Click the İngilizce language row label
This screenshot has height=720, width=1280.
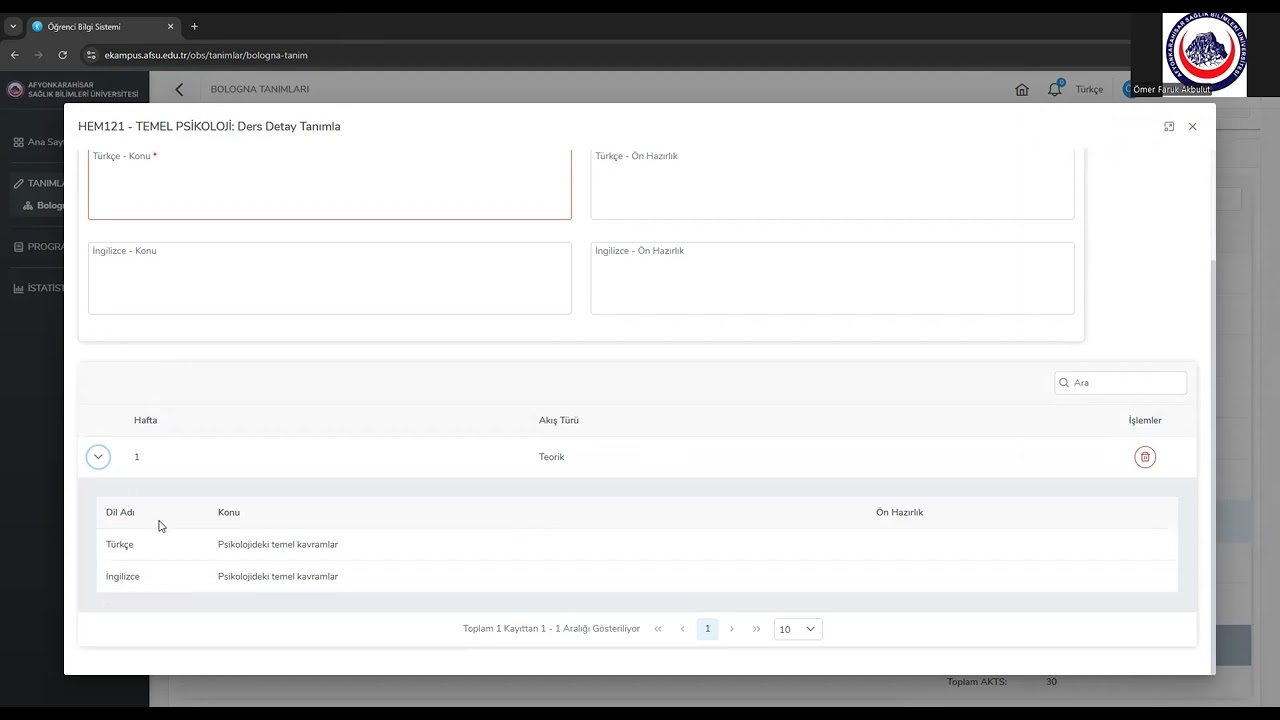coord(123,577)
